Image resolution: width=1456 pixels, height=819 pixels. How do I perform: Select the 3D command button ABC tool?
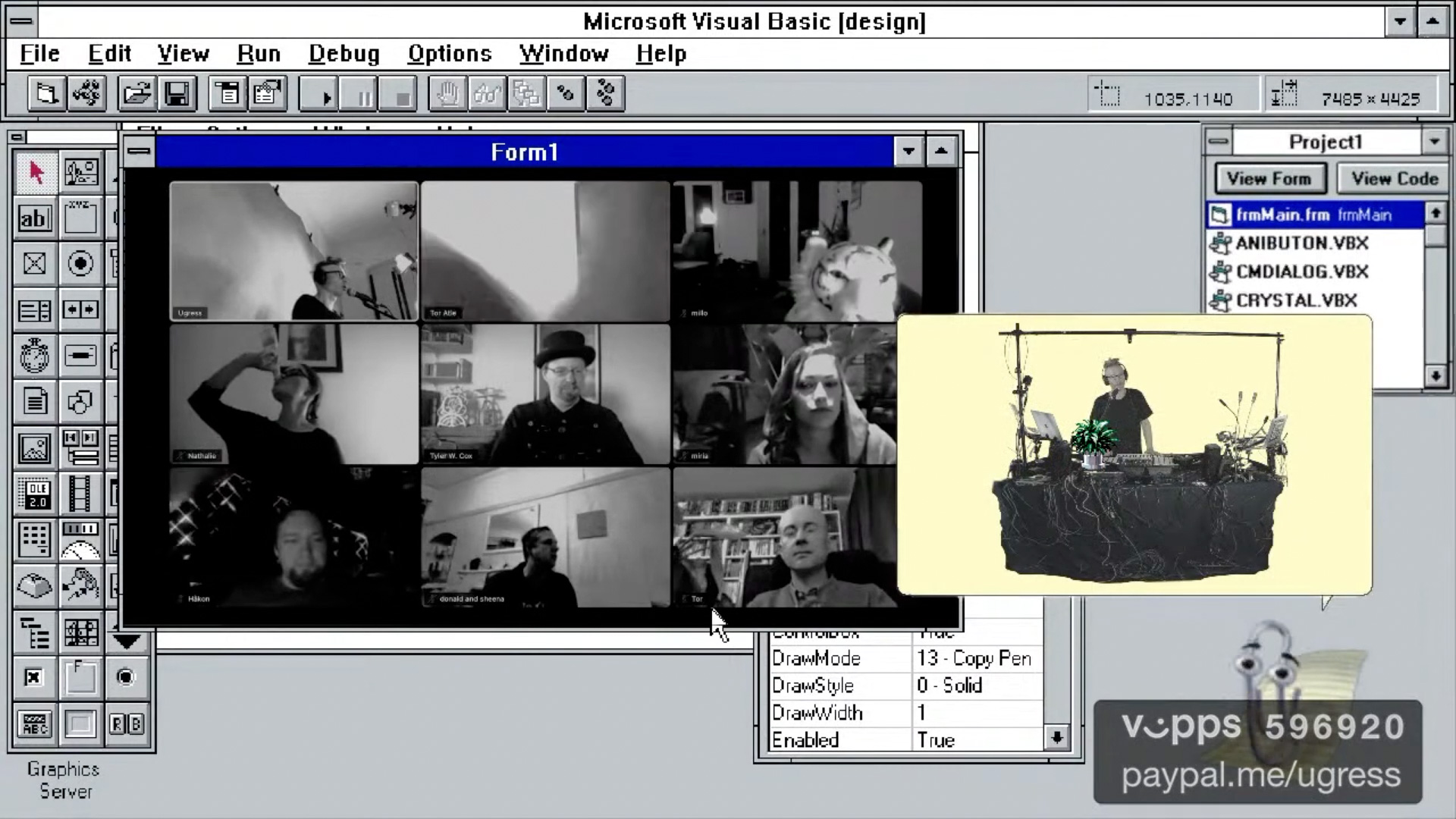pos(35,724)
